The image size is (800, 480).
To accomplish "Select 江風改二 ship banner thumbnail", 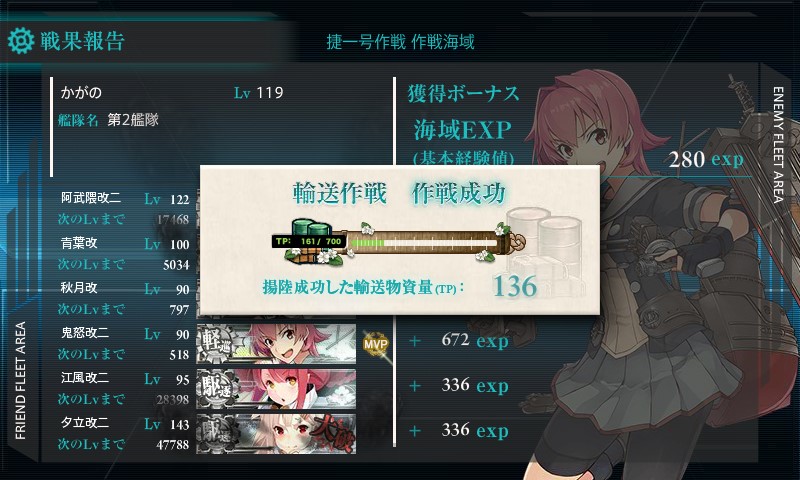I will click(276, 389).
